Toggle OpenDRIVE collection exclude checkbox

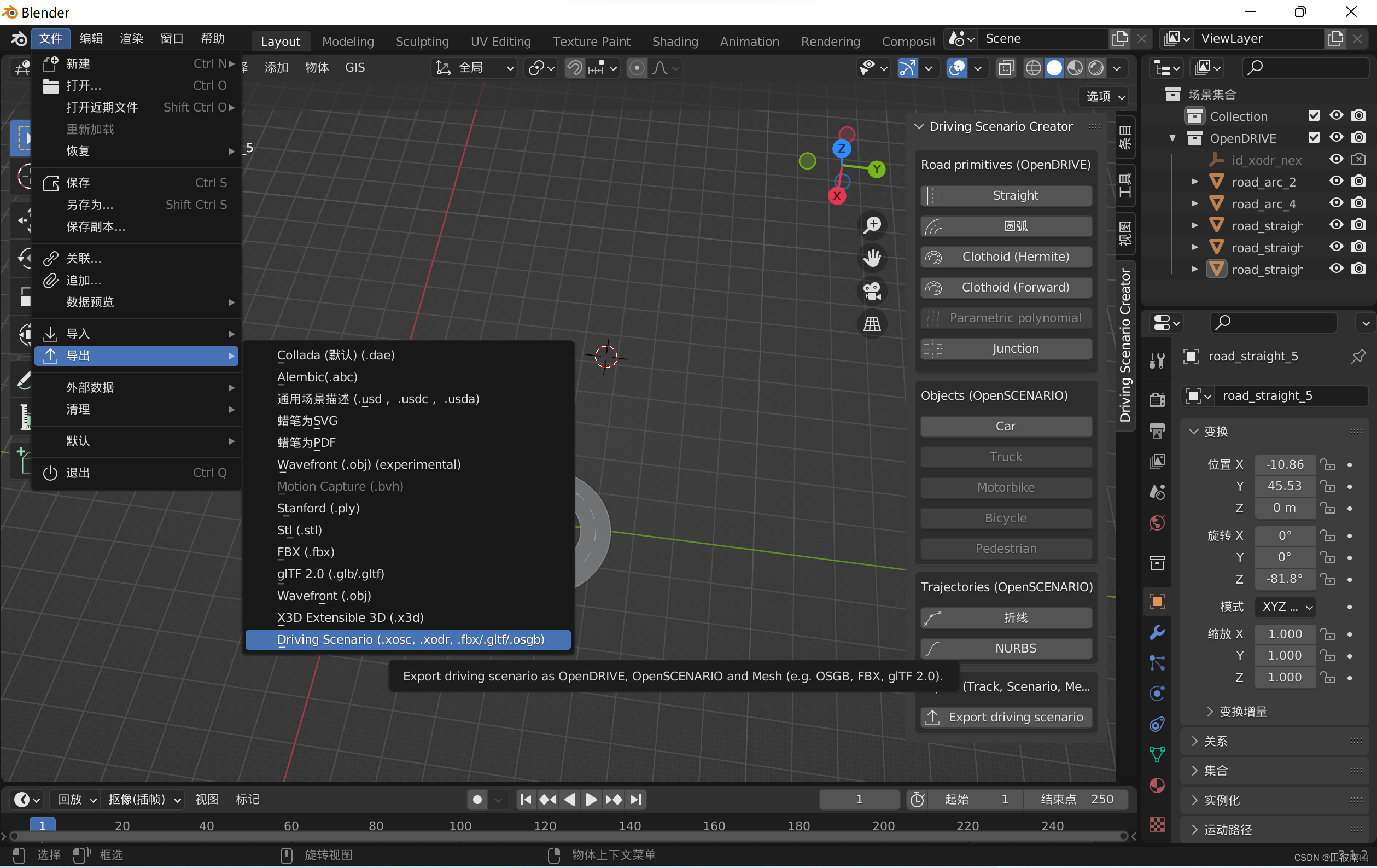(x=1314, y=137)
